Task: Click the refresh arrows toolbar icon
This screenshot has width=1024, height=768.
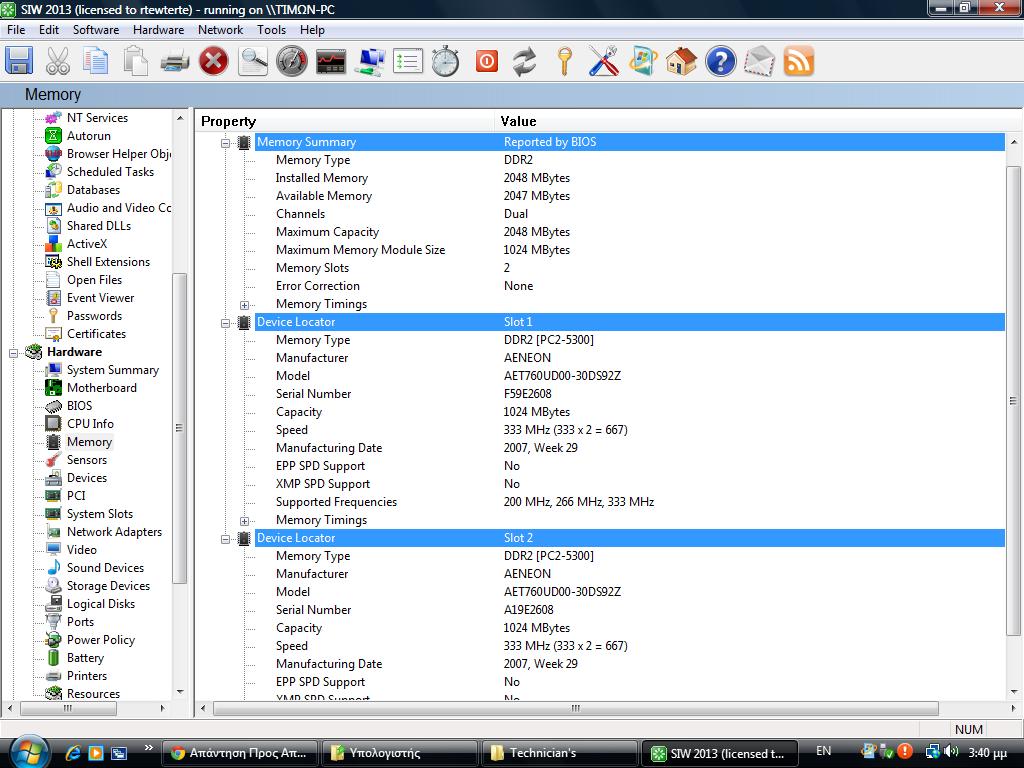Action: [x=524, y=61]
